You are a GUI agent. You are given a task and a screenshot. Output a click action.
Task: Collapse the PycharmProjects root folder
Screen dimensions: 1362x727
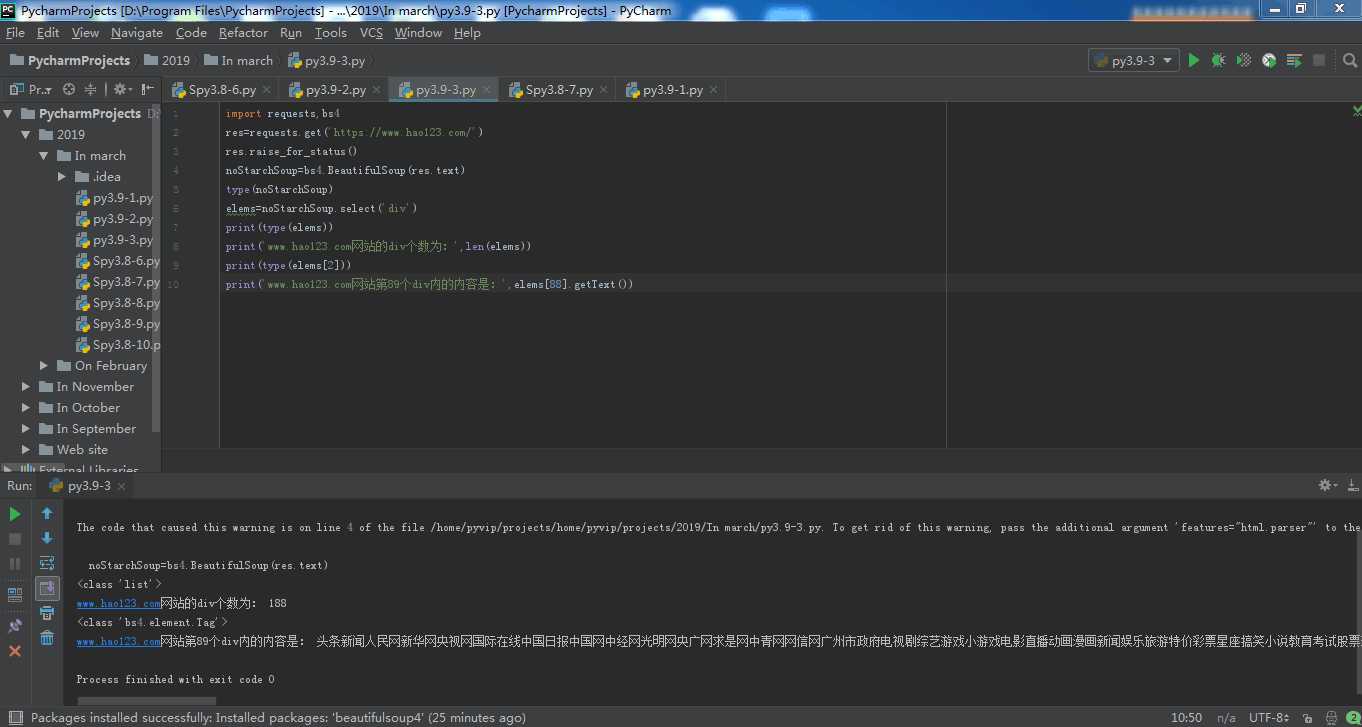coord(9,114)
